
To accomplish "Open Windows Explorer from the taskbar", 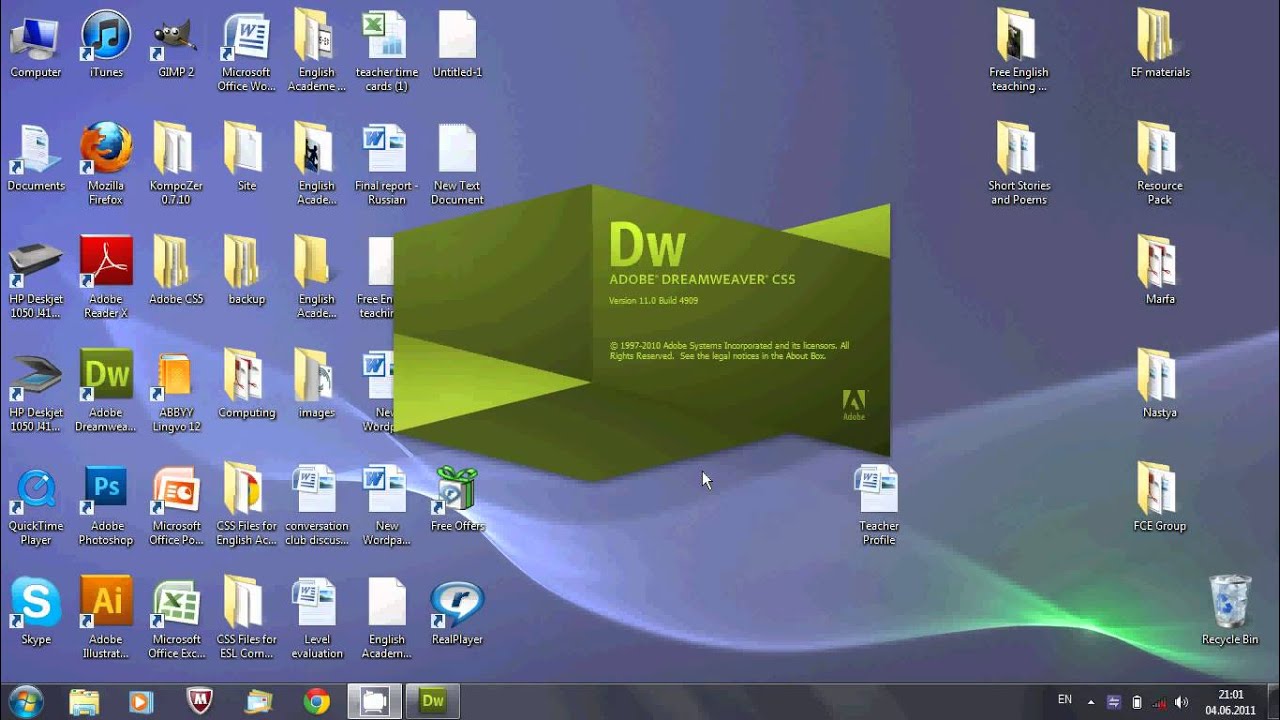I will click(x=85, y=701).
